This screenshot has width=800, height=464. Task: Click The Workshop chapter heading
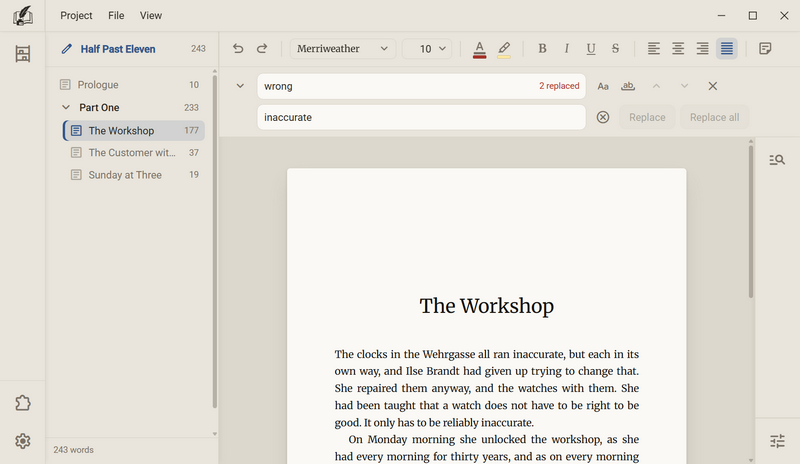click(x=486, y=306)
